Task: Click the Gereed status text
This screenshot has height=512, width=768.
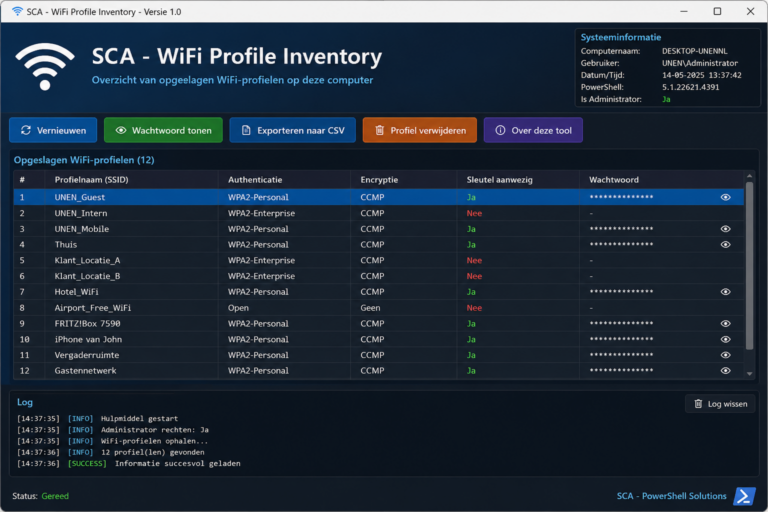Action: 55,496
